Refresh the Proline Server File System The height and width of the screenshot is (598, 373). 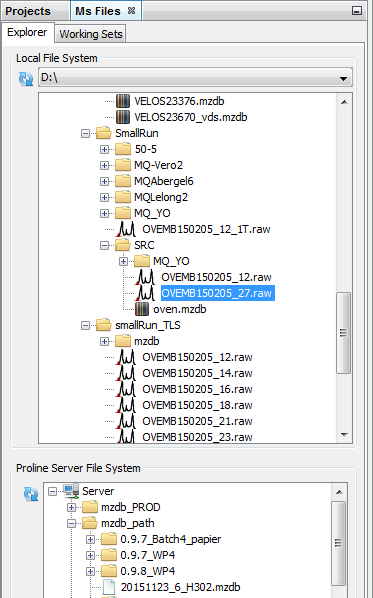31,494
